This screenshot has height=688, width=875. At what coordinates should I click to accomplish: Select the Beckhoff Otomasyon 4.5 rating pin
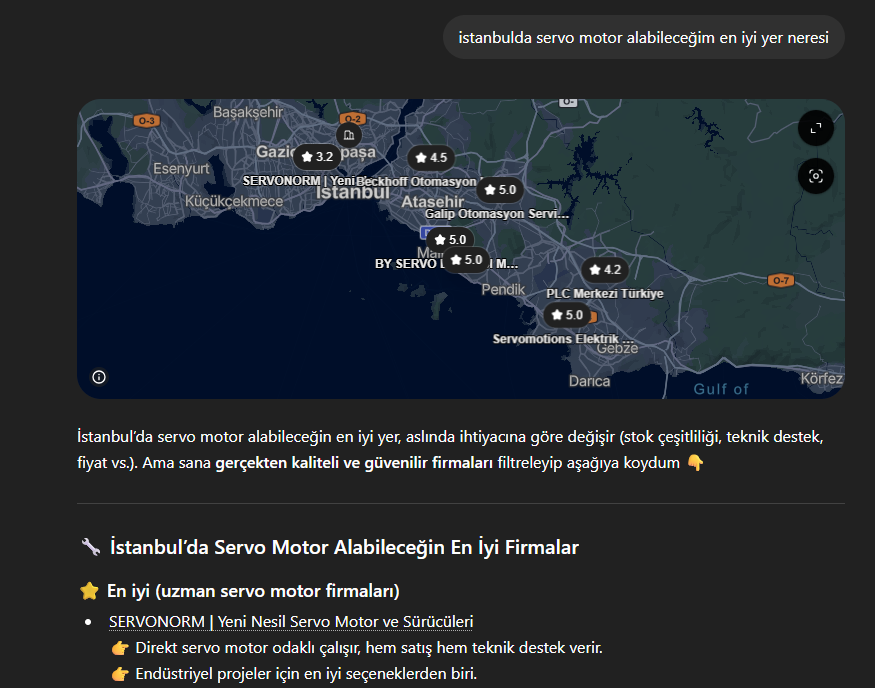(x=431, y=158)
